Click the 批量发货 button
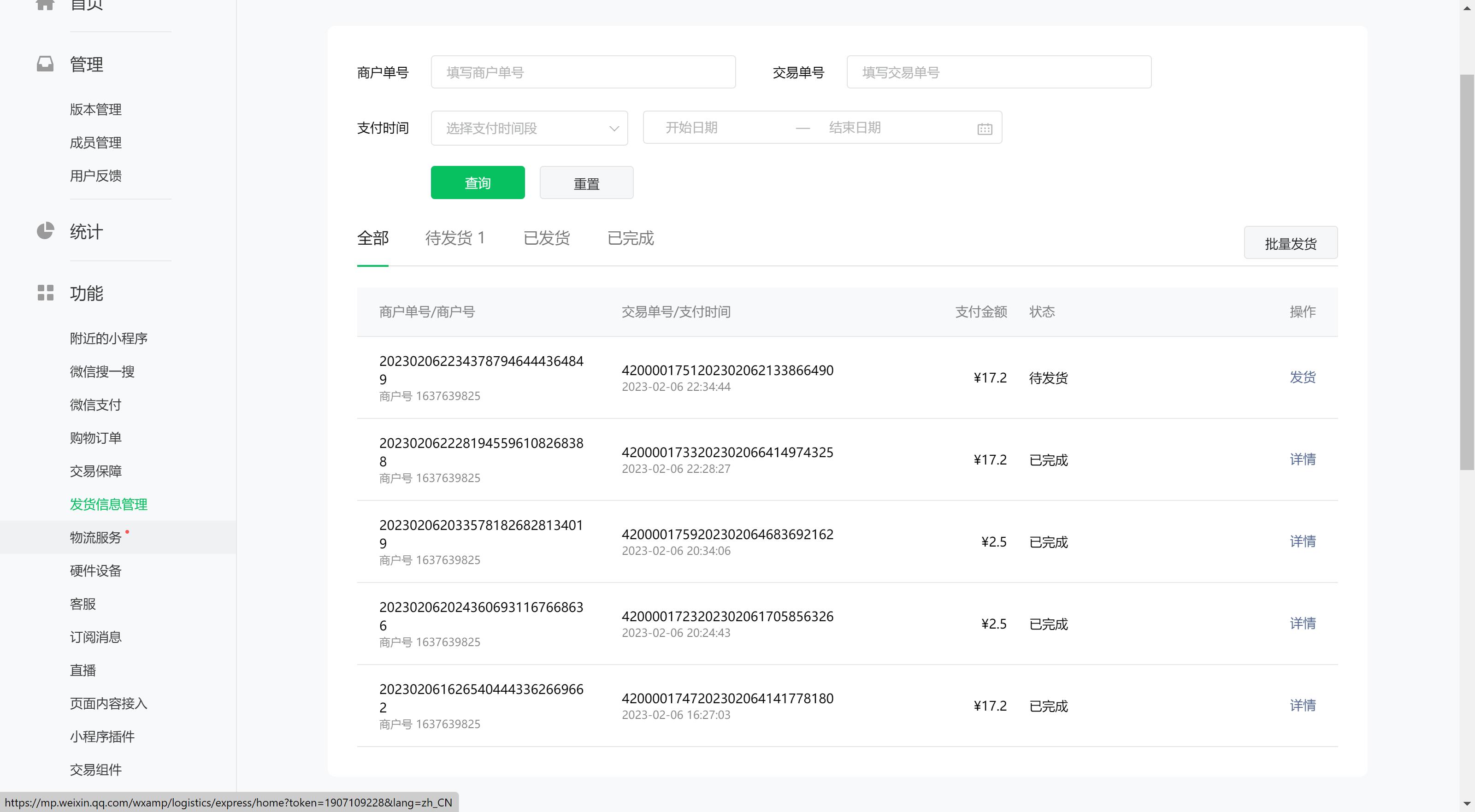This screenshot has height=812, width=1475. 1291,243
